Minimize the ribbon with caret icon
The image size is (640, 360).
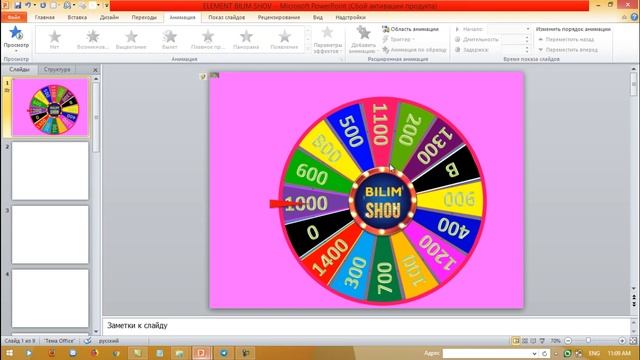coord(624,17)
